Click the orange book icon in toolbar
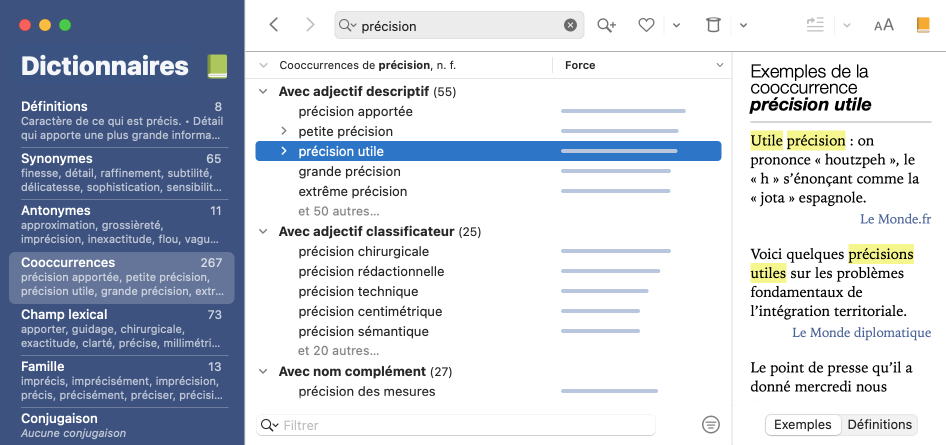946x445 pixels. (923, 25)
